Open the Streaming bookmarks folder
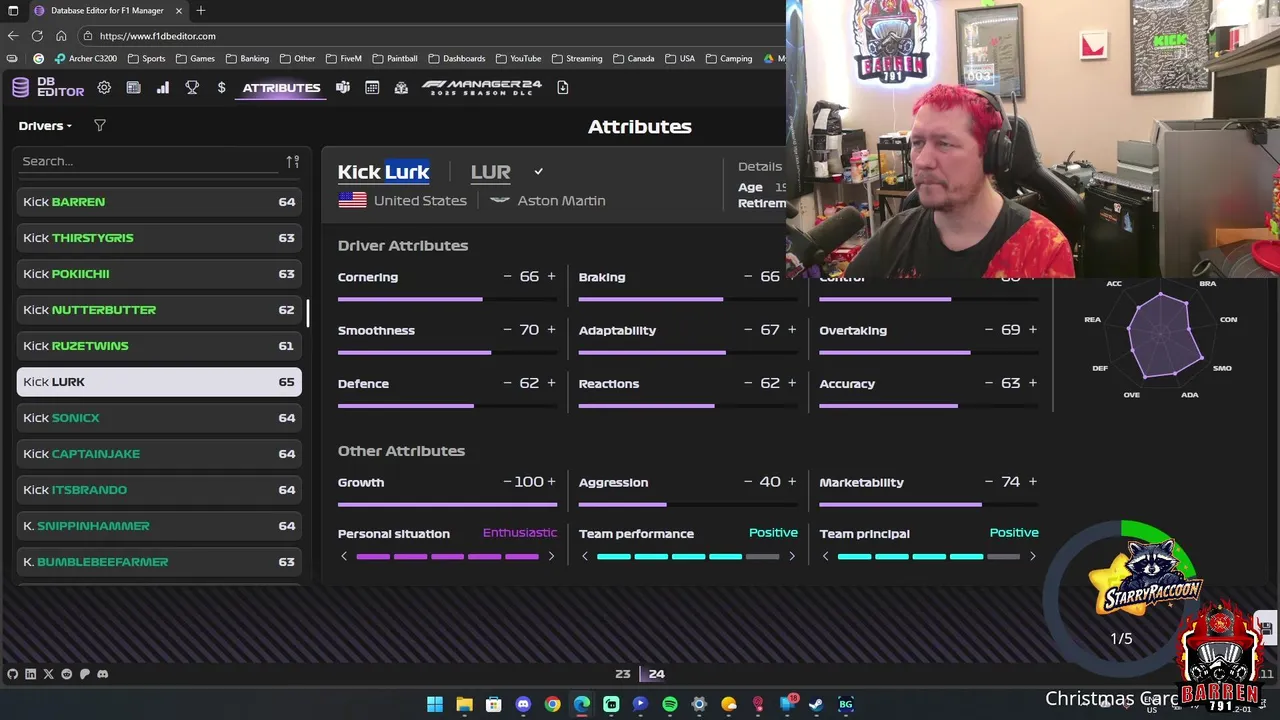 coord(577,58)
